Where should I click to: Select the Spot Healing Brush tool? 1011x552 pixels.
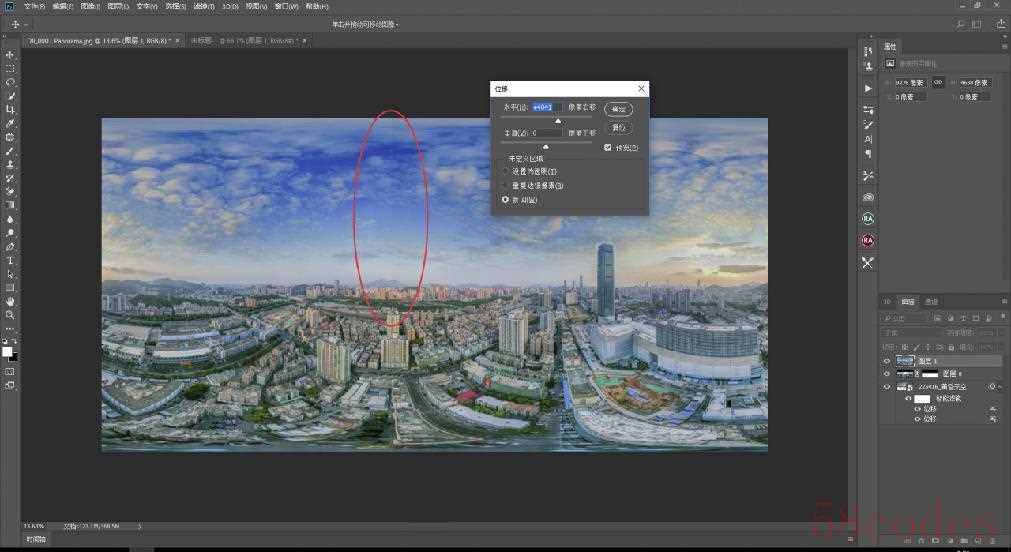tap(10, 137)
